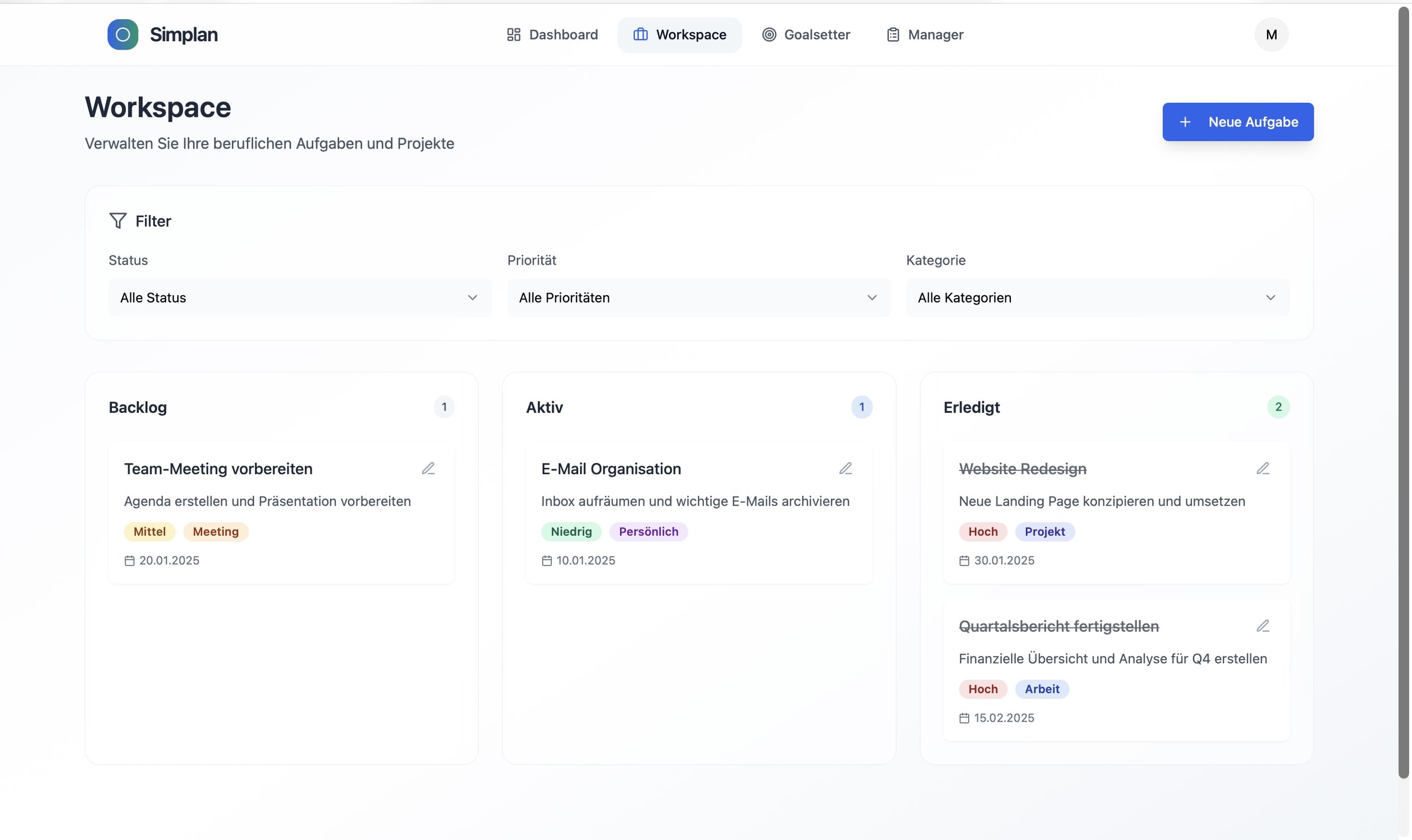This screenshot has height=840, width=1412.
Task: Switch to the Dashboard tab
Action: tap(563, 34)
